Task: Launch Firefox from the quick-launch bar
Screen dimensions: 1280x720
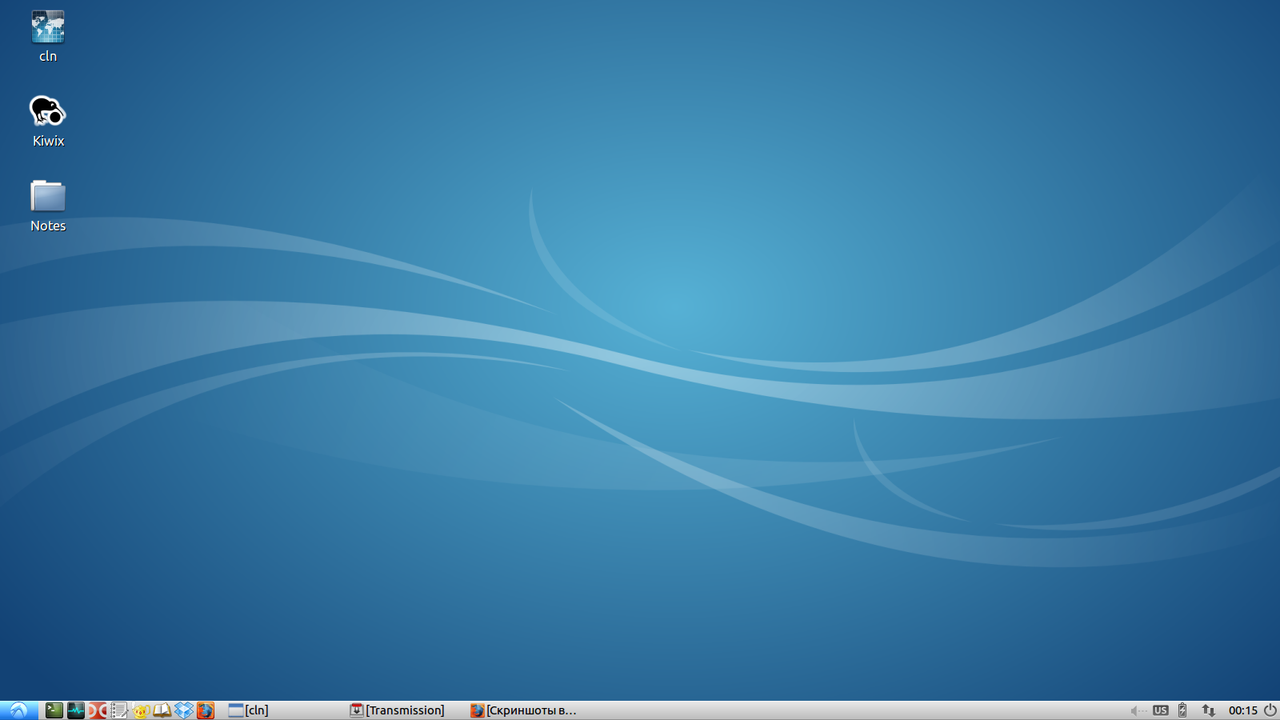Action: coord(205,710)
